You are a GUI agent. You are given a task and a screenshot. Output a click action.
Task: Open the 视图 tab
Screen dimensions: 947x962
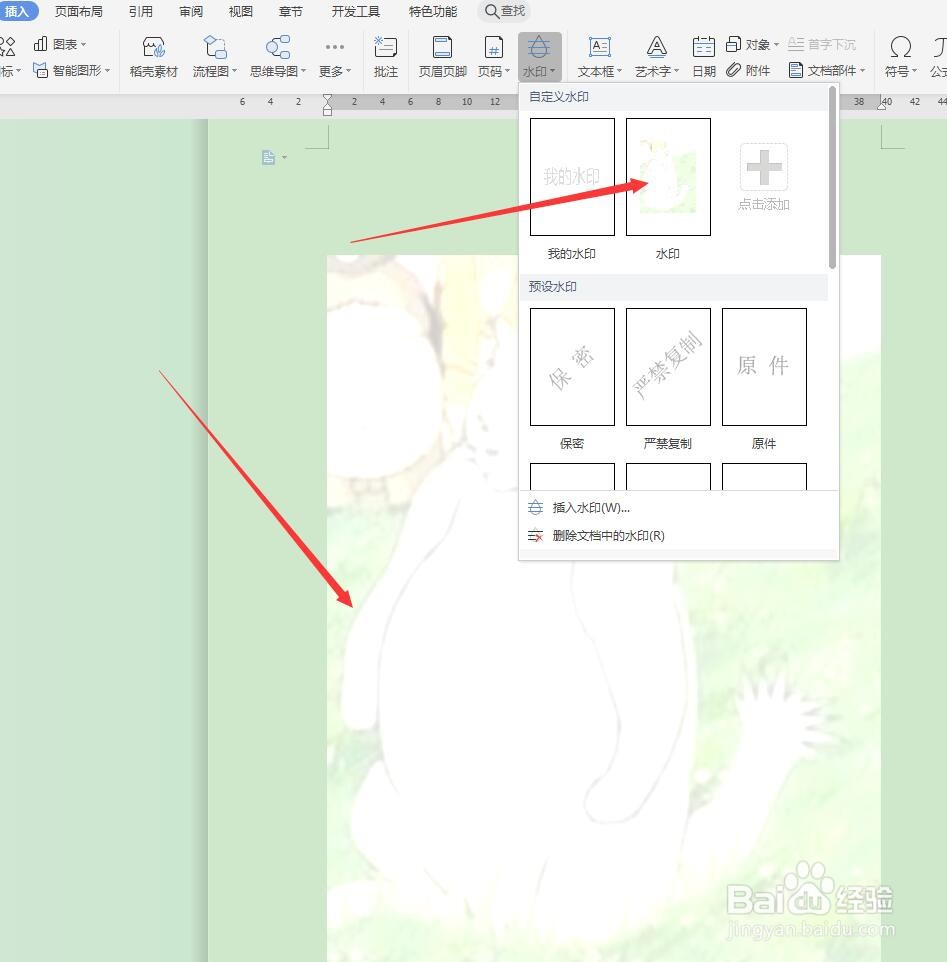[x=240, y=11]
